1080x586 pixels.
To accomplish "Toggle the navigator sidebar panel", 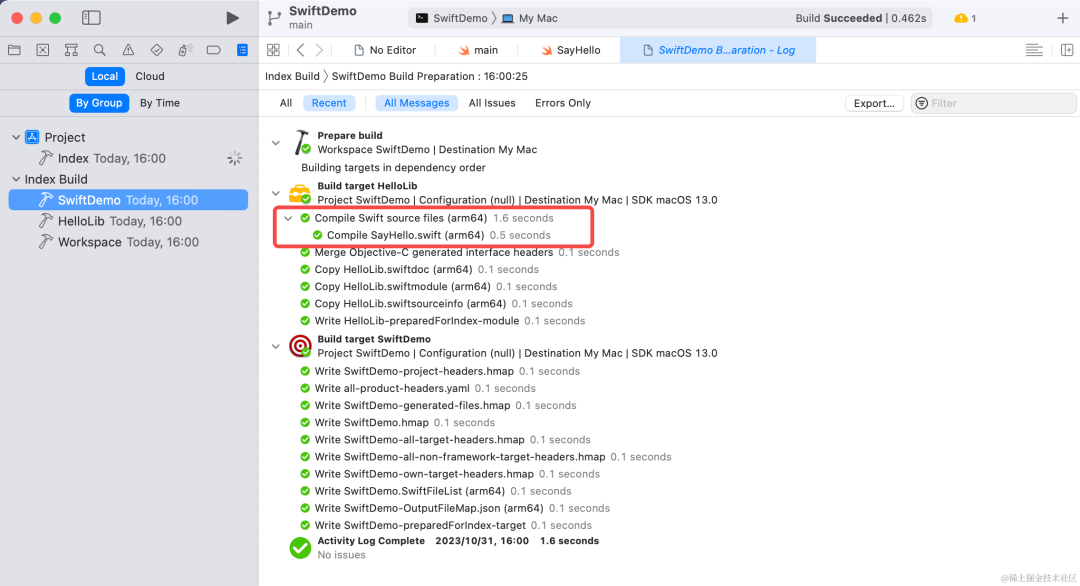I will pos(91,18).
